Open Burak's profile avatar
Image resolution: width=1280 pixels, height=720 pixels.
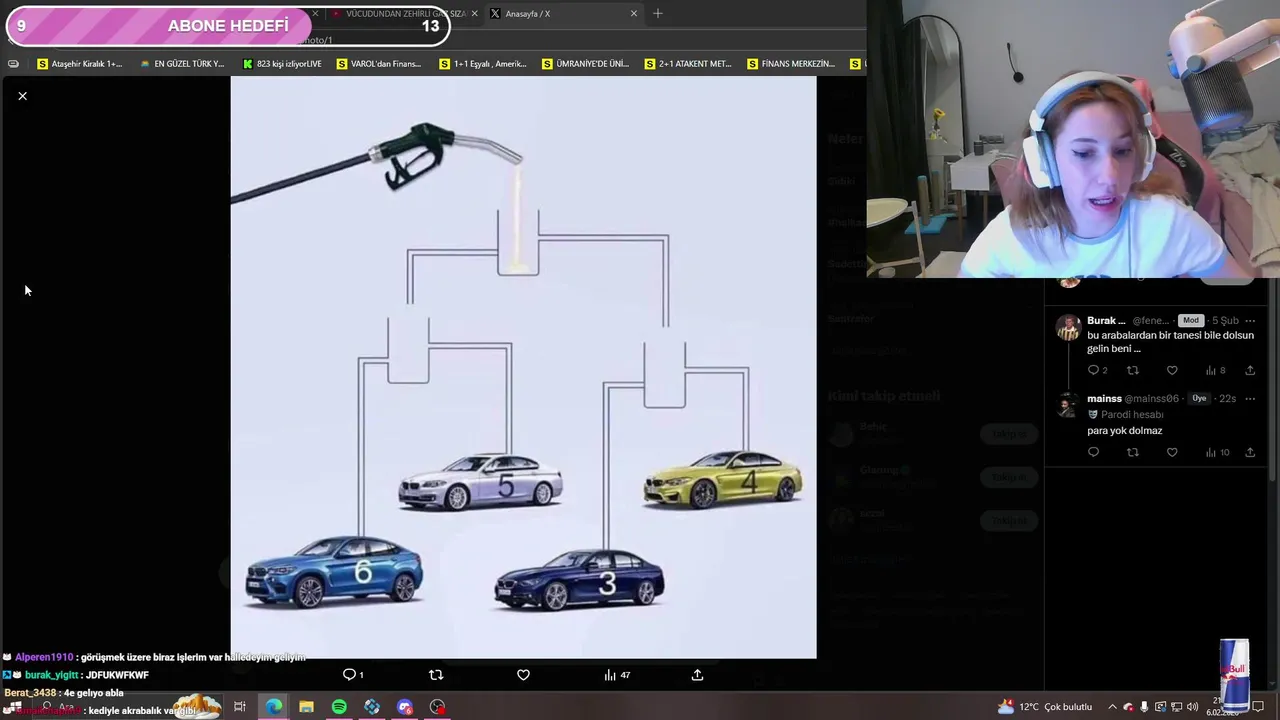click(x=1069, y=328)
